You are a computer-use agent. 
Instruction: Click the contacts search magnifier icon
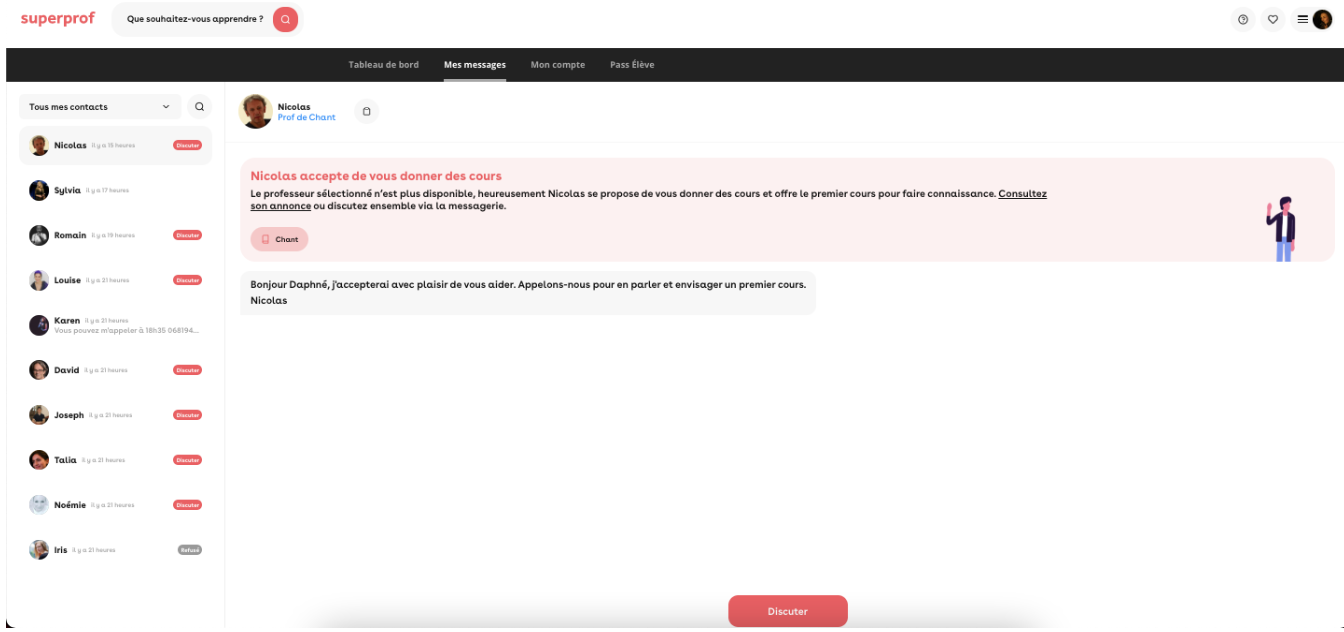[199, 107]
